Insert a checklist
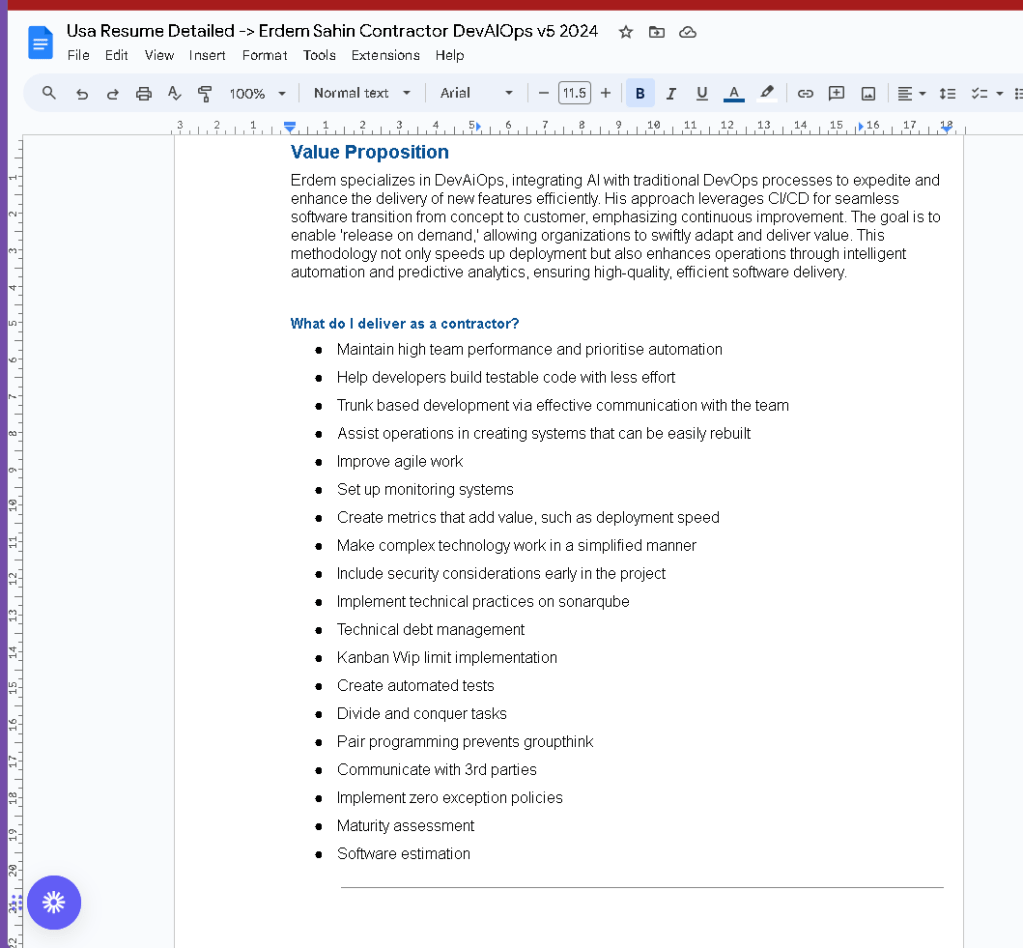The width and height of the screenshot is (1023, 948). (979, 93)
